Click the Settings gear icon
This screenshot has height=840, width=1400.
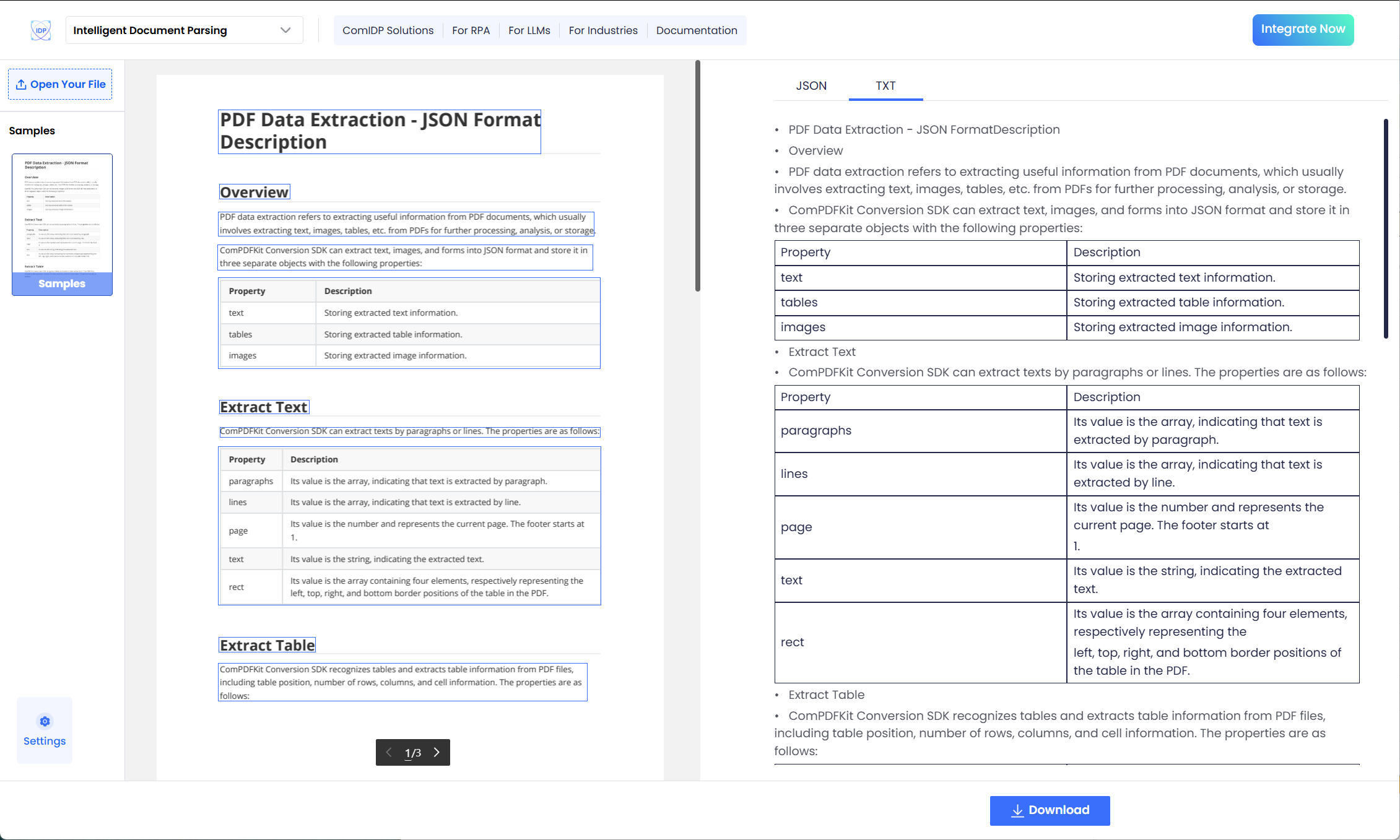point(45,721)
